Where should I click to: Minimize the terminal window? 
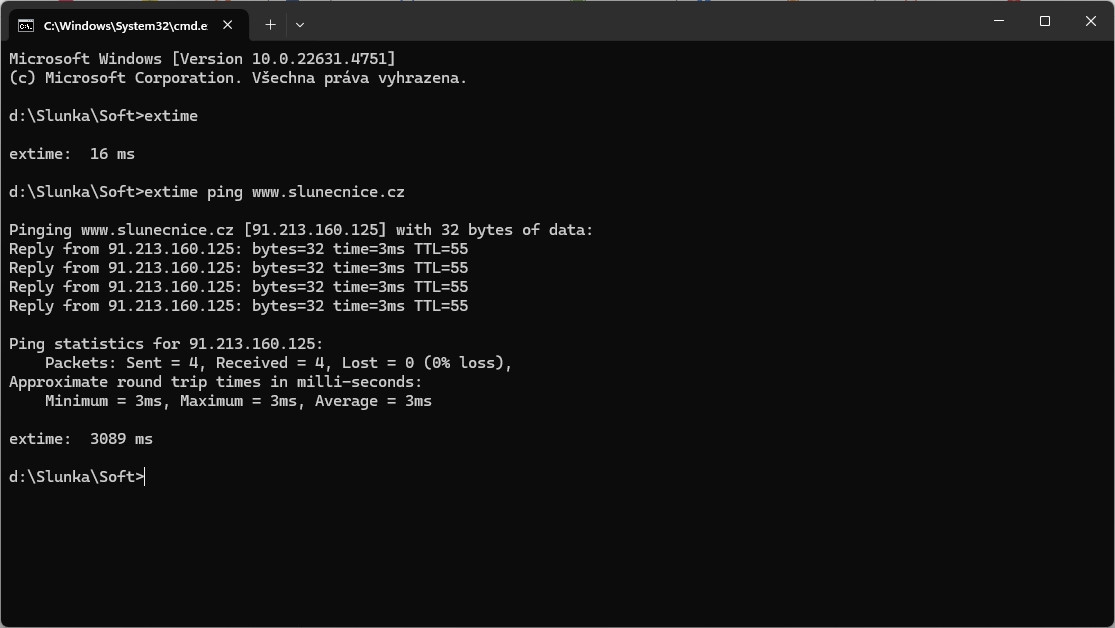(x=999, y=21)
